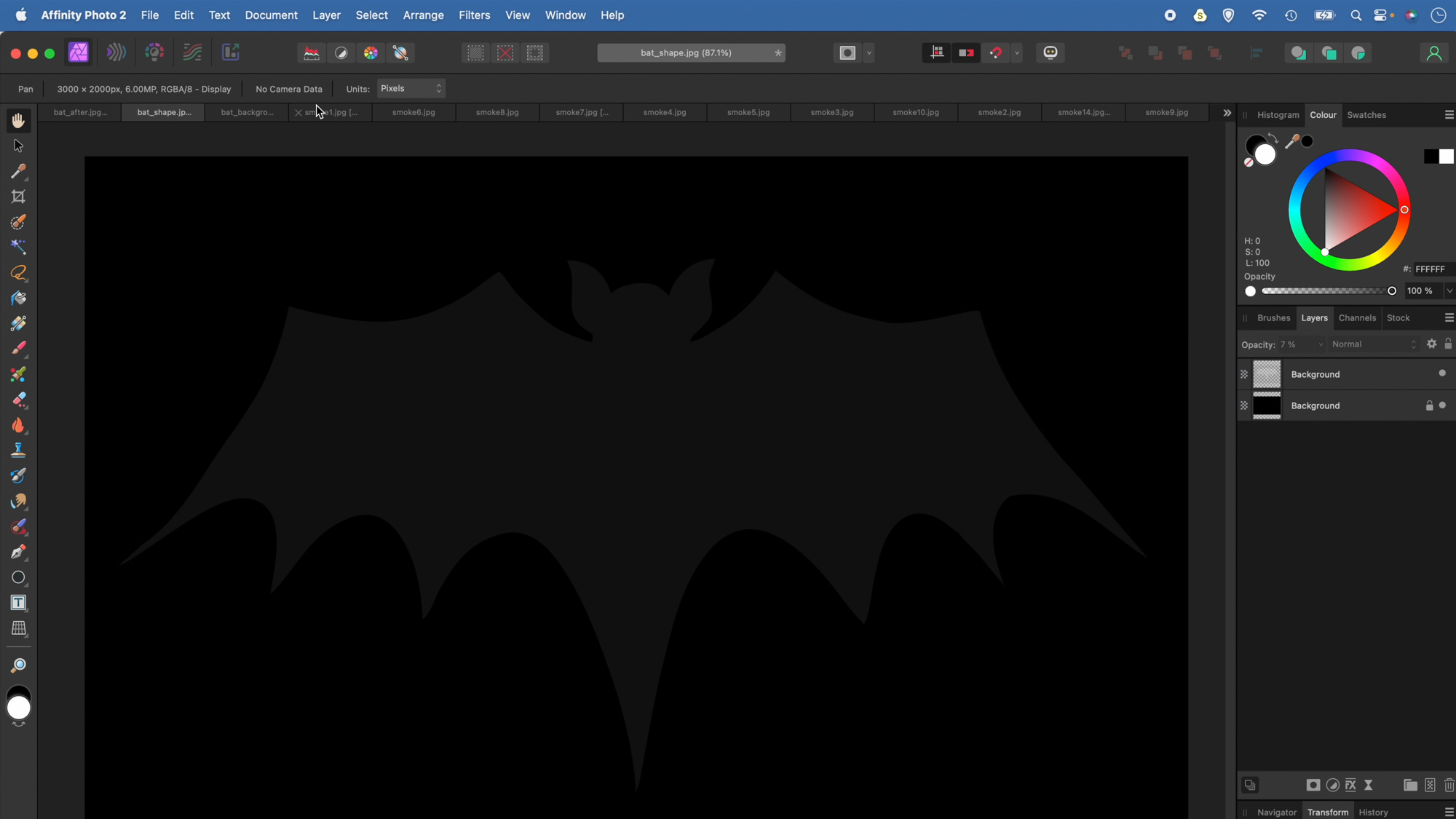Select the View (hand) tool

tap(18, 121)
